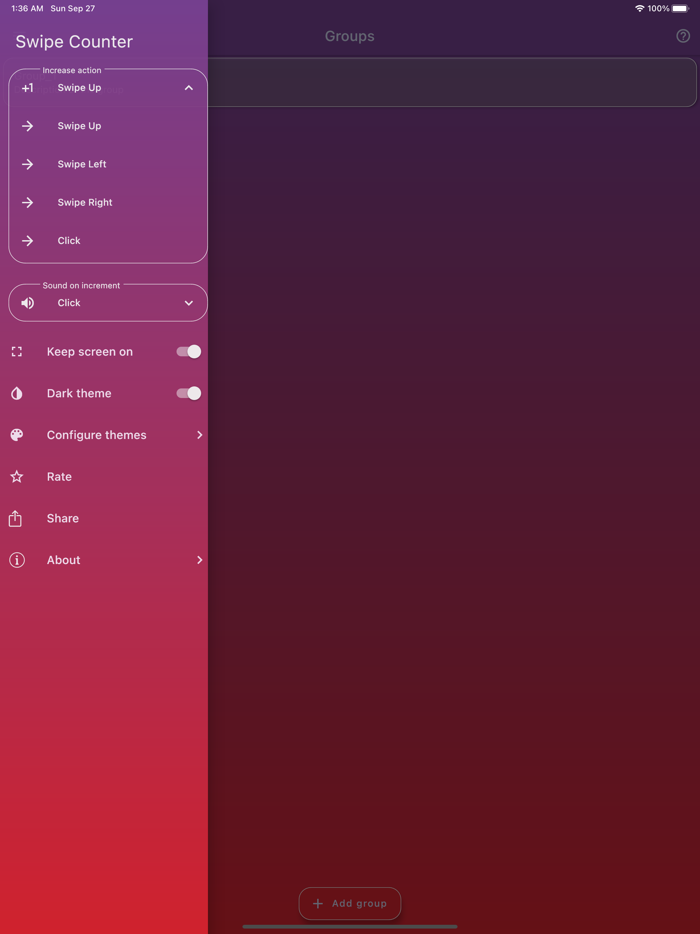Tap the fullscreen Keep screen on icon

(x=17, y=351)
